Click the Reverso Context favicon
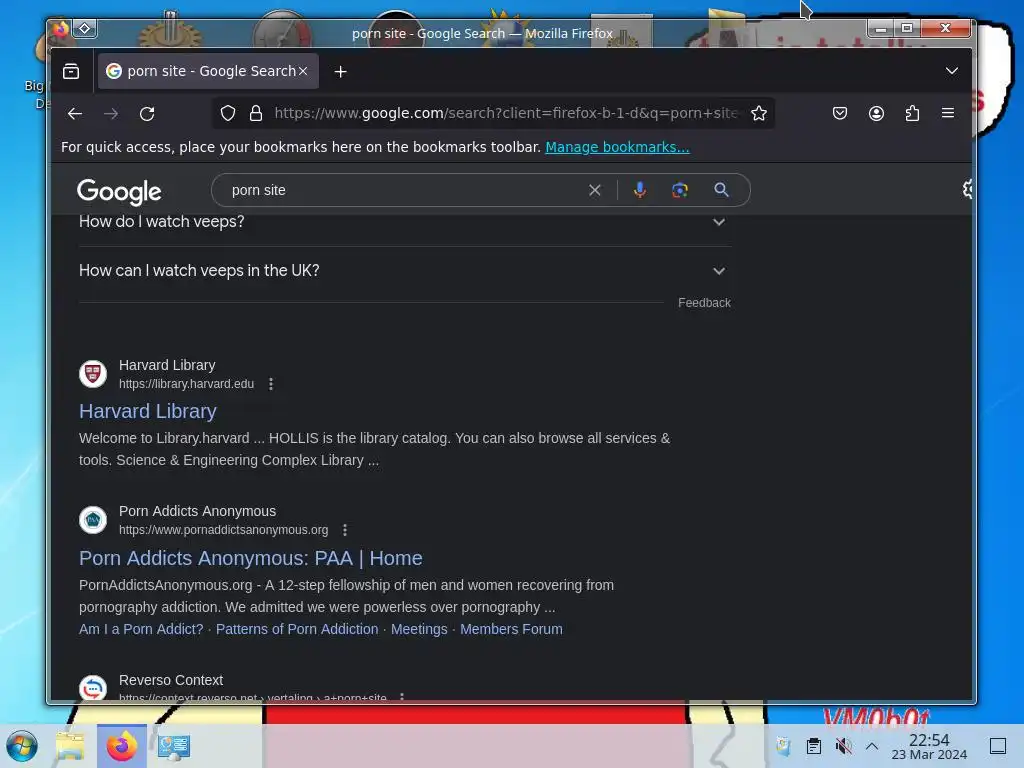 tap(93, 688)
